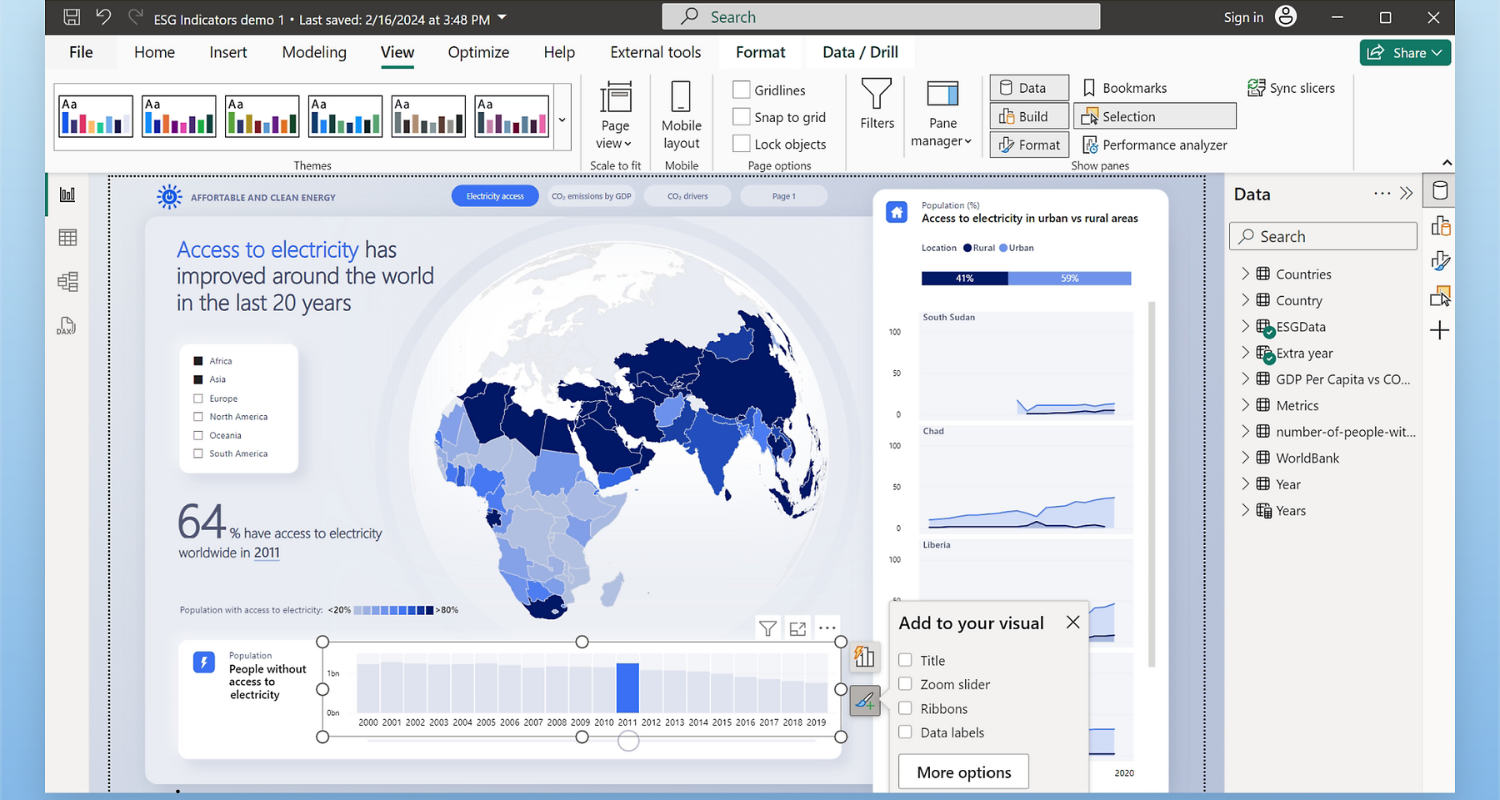Click the Data pane Search field
Viewport: 1500px width, 800px height.
(x=1323, y=236)
